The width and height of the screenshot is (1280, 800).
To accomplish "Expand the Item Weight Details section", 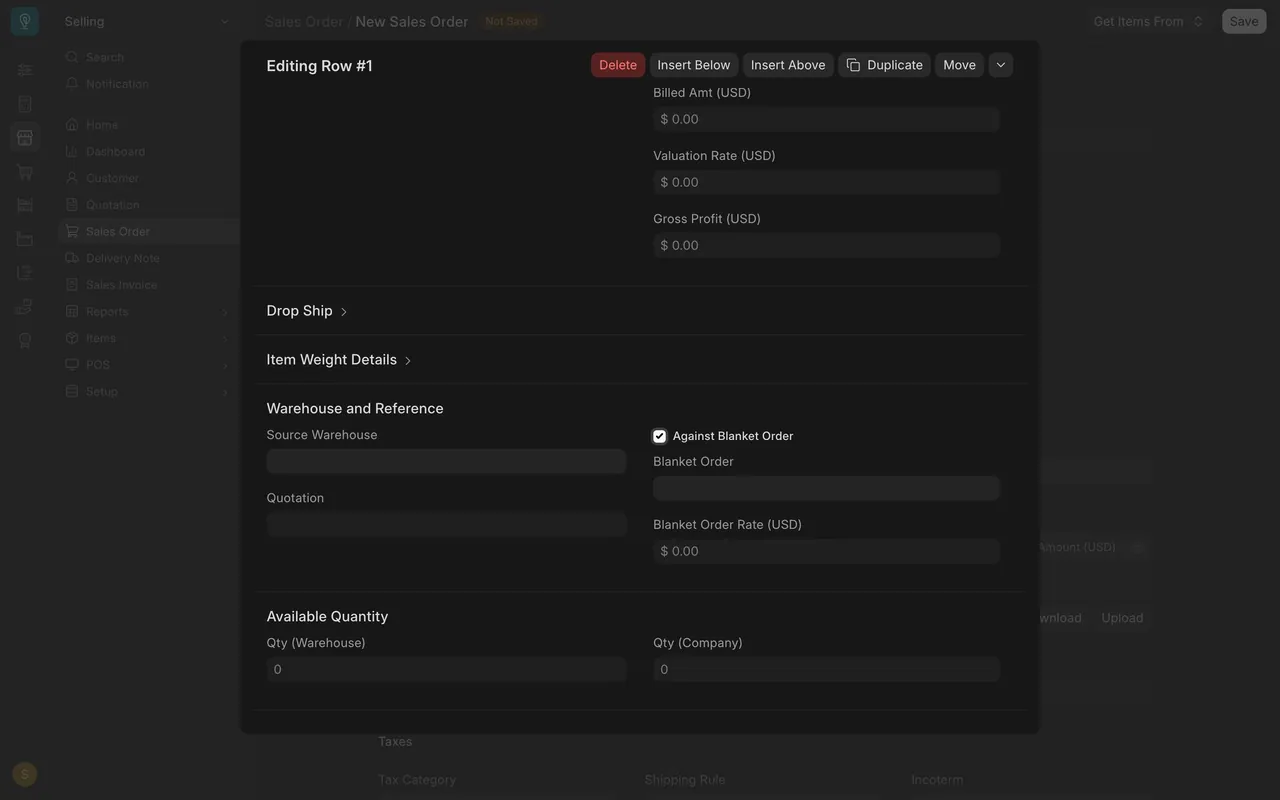I will (339, 360).
